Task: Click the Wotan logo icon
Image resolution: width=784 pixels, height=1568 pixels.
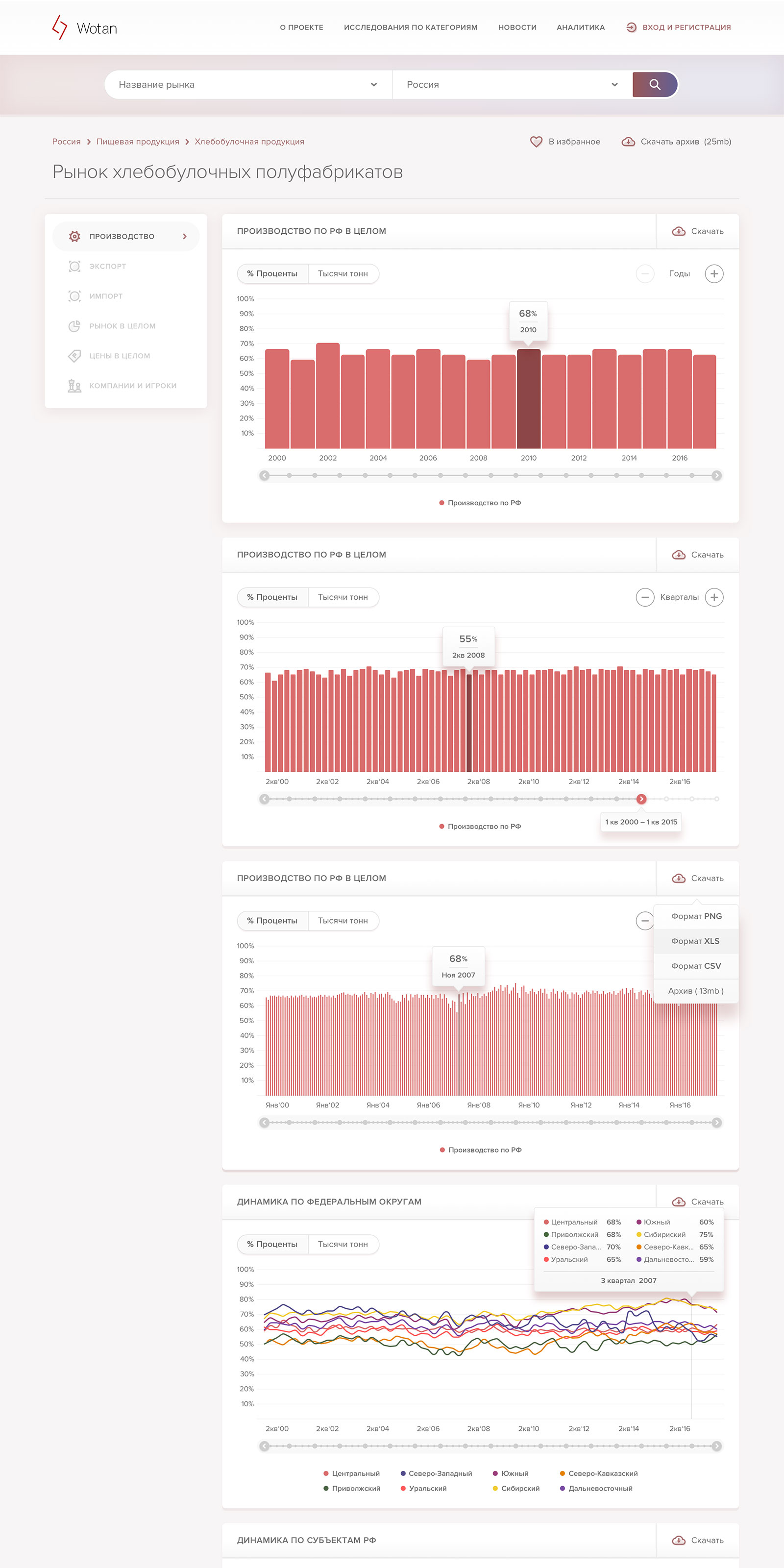Action: point(60,27)
